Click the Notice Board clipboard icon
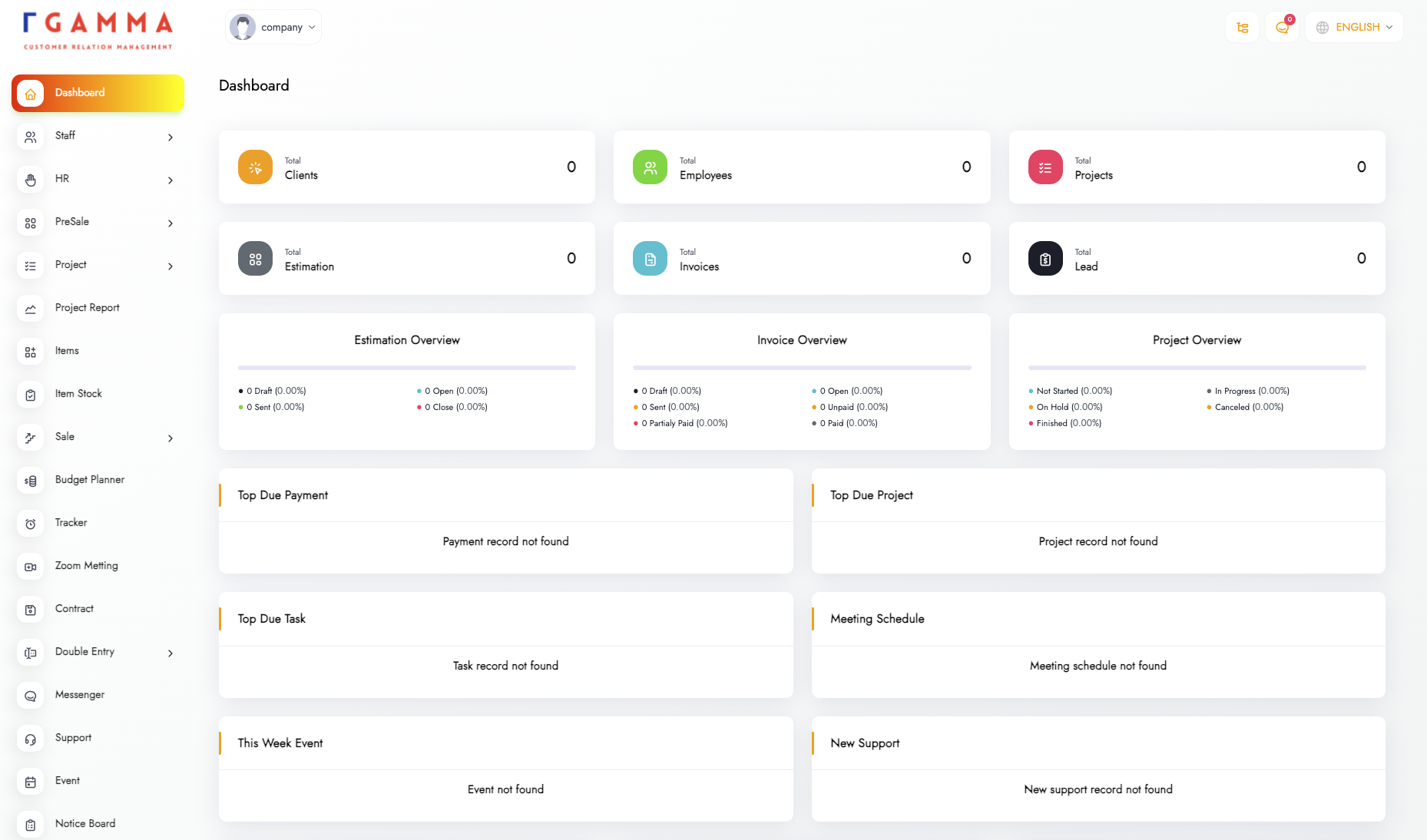This screenshot has width=1427, height=840. pos(30,825)
